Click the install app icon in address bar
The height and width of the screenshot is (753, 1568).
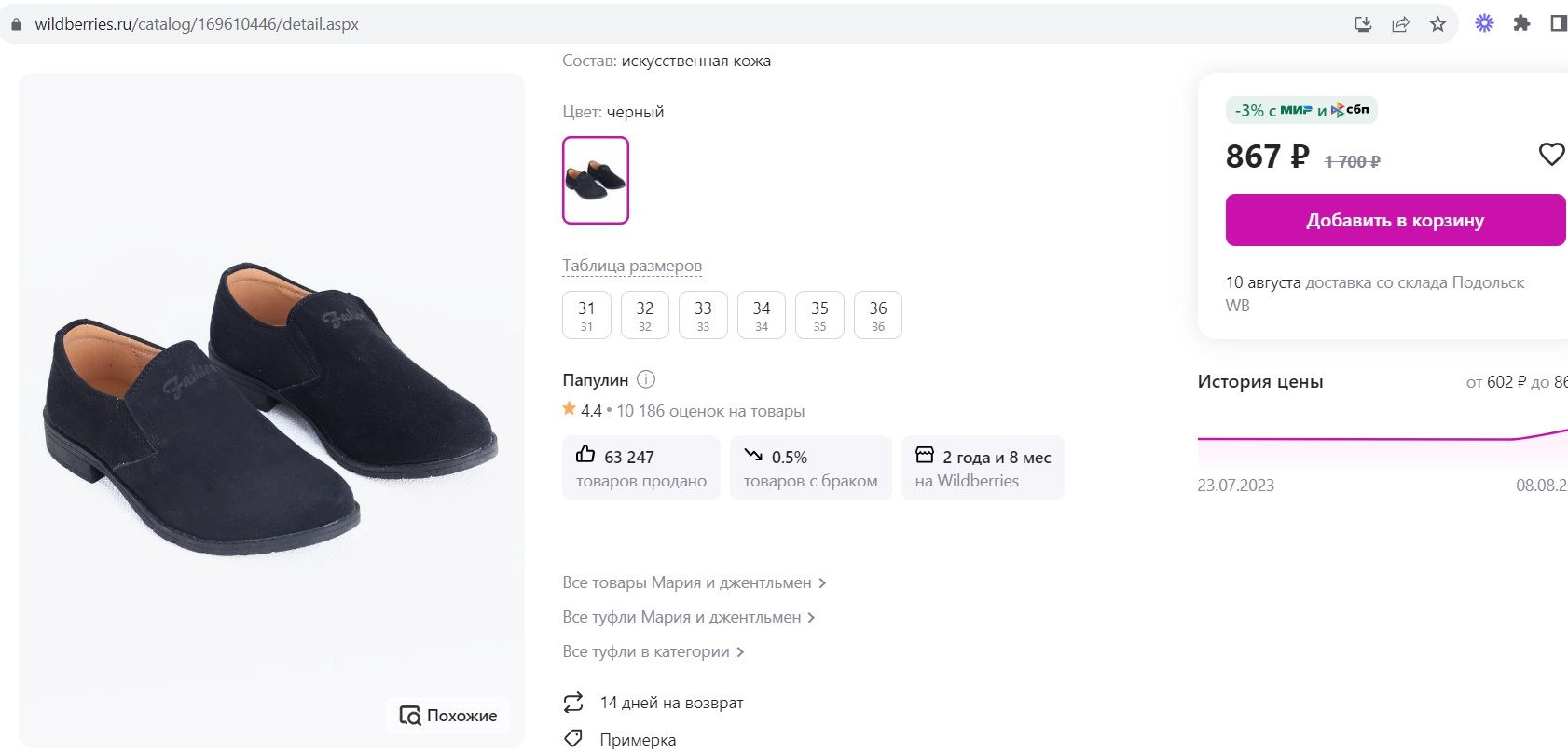(x=1363, y=24)
